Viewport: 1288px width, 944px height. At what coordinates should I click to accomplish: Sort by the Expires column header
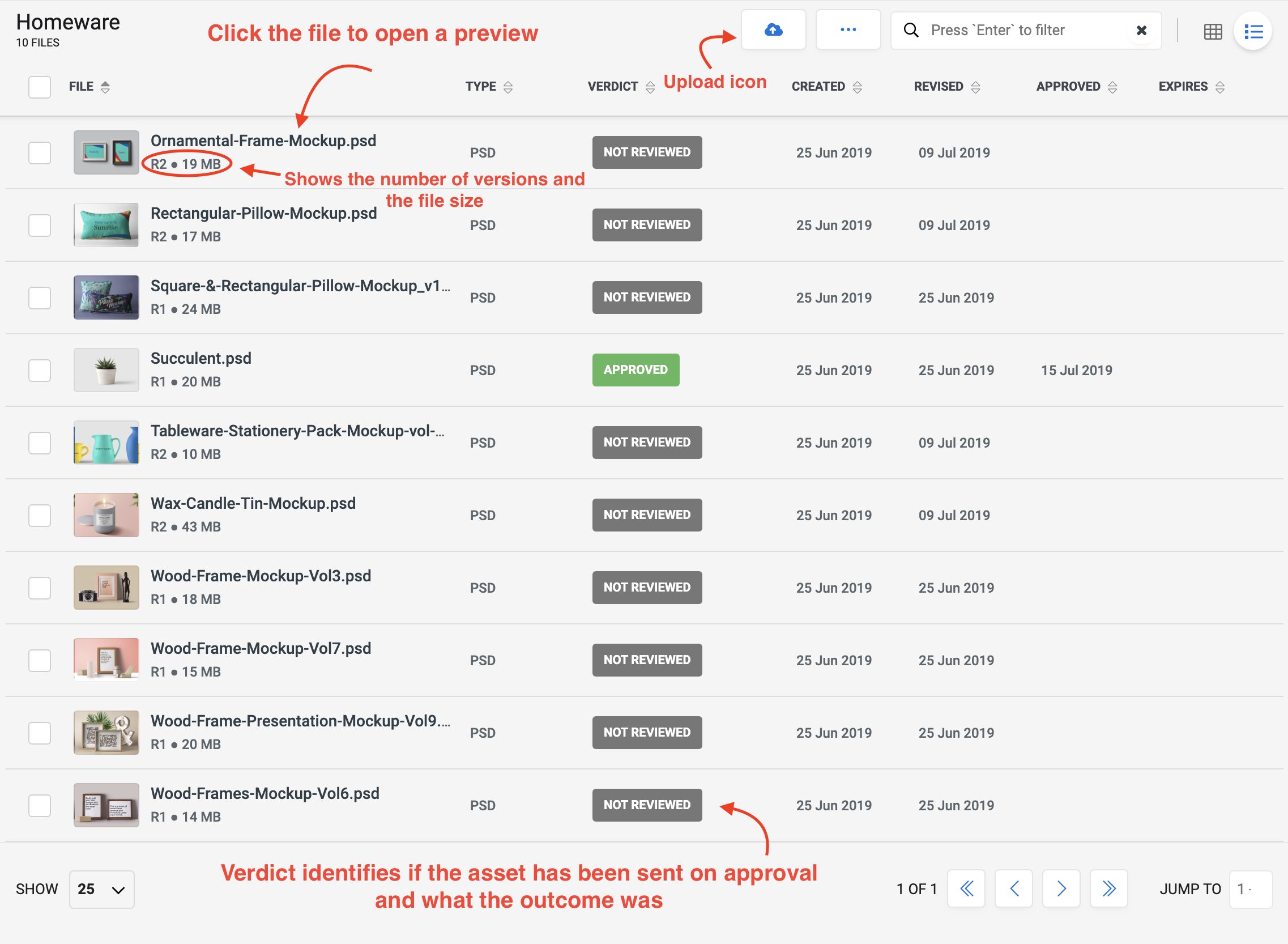1191,87
